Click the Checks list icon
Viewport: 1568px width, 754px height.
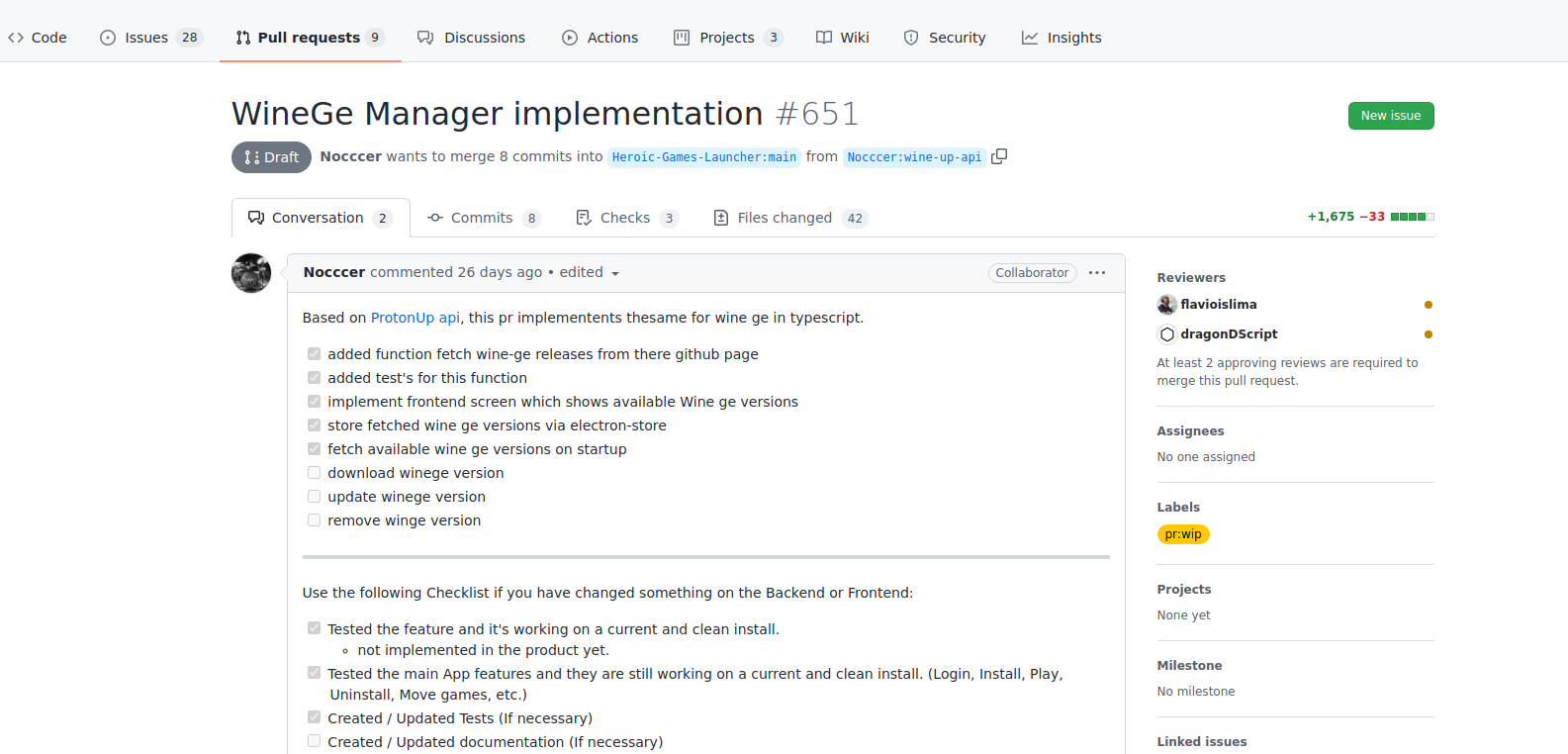coord(584,218)
